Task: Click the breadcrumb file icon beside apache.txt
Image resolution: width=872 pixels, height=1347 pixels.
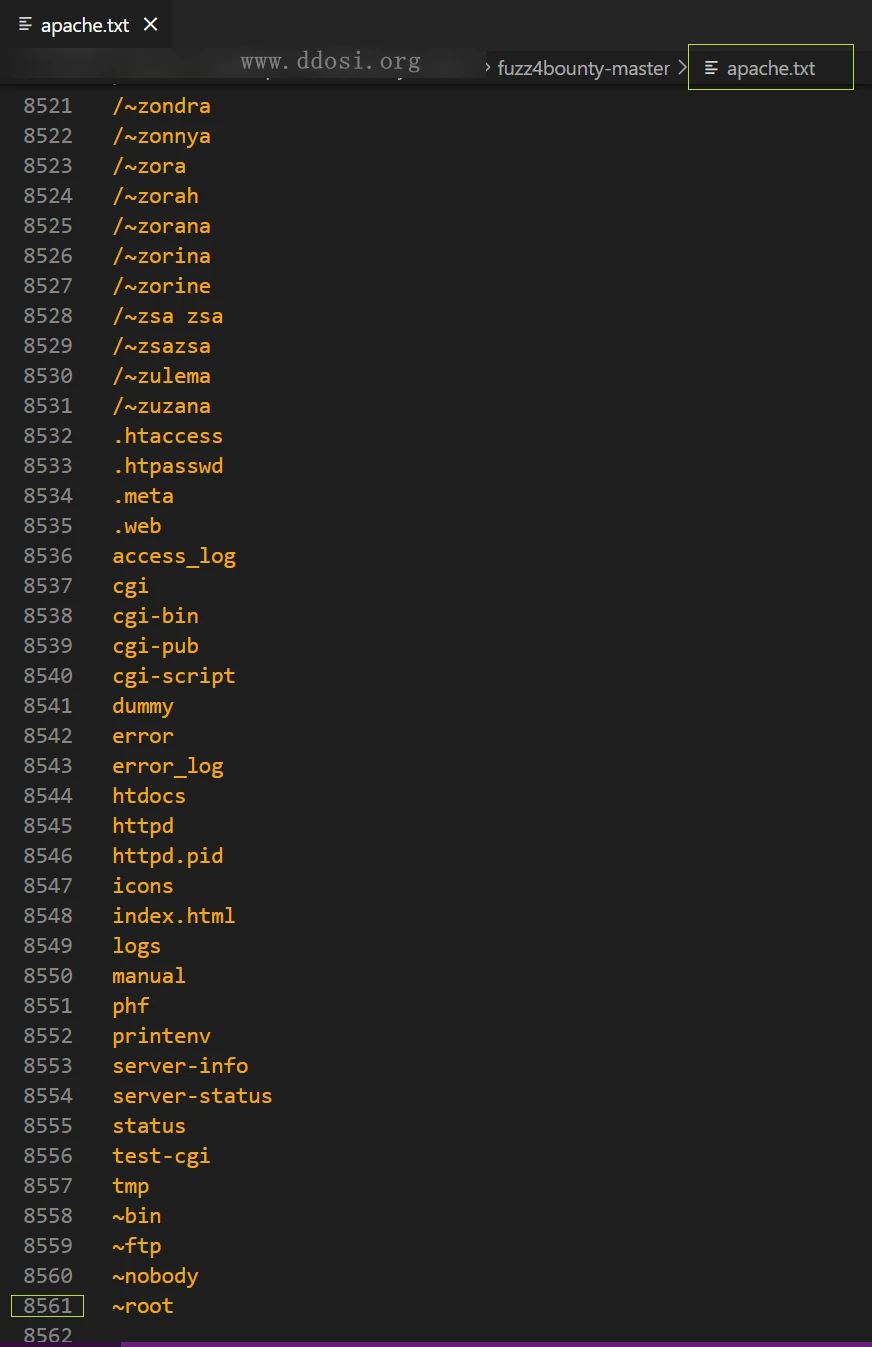Action: click(711, 68)
